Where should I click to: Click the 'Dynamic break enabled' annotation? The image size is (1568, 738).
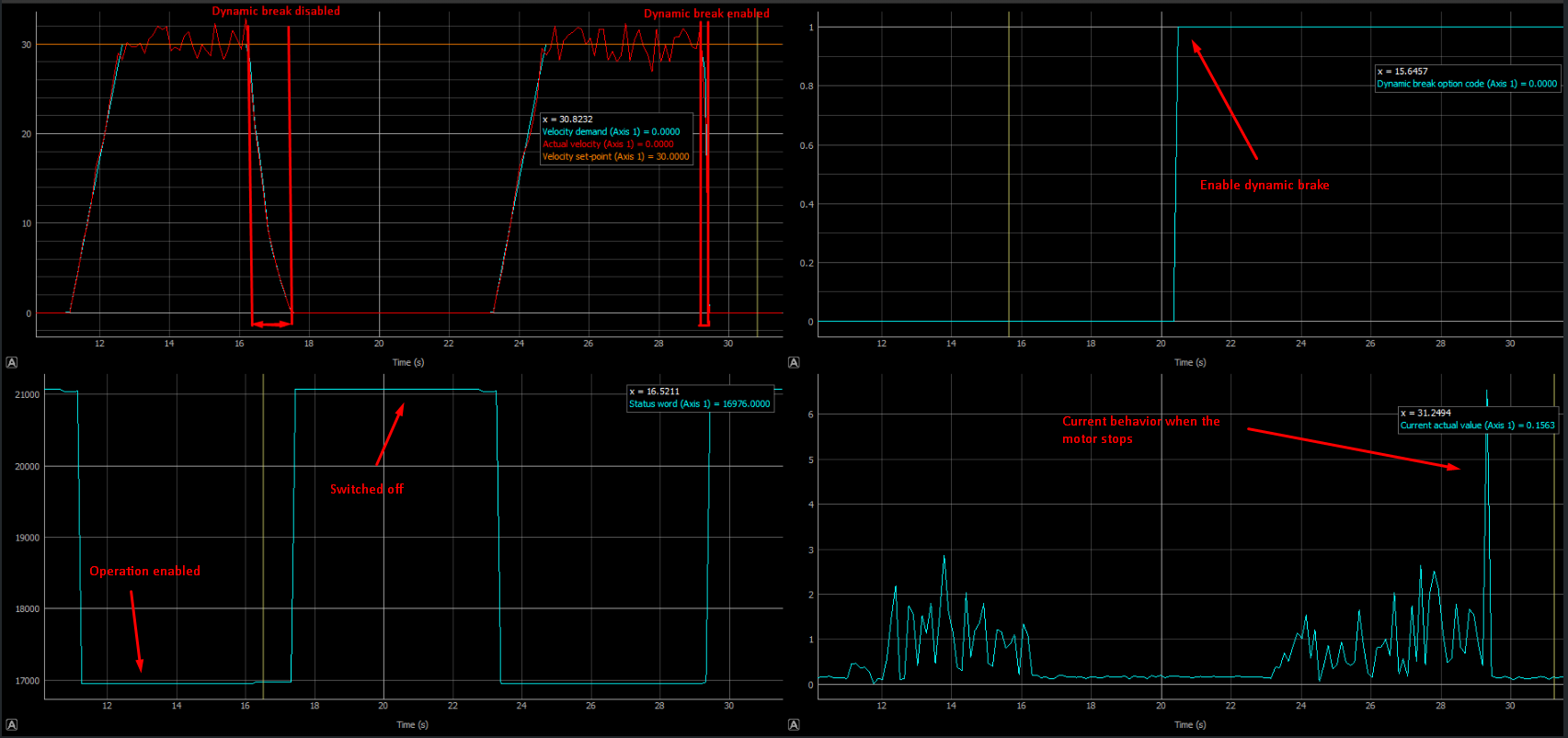click(706, 14)
